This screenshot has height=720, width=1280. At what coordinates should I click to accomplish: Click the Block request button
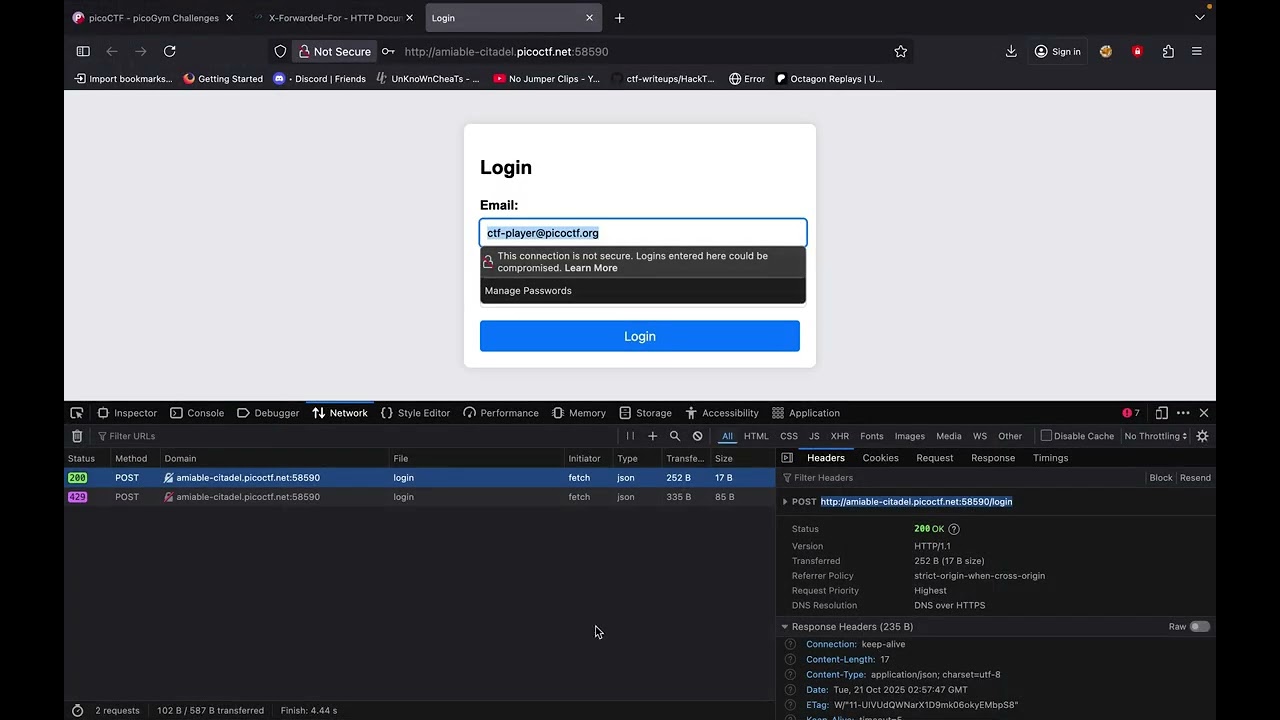(x=1161, y=478)
